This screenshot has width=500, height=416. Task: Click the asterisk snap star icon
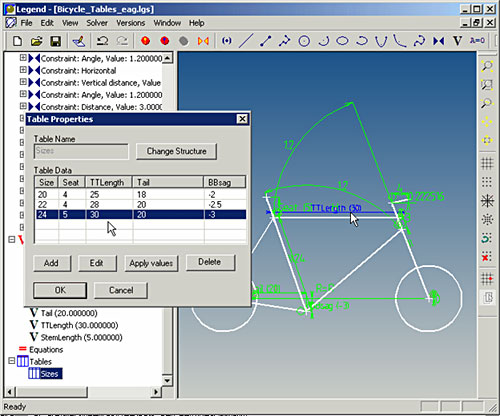487,201
